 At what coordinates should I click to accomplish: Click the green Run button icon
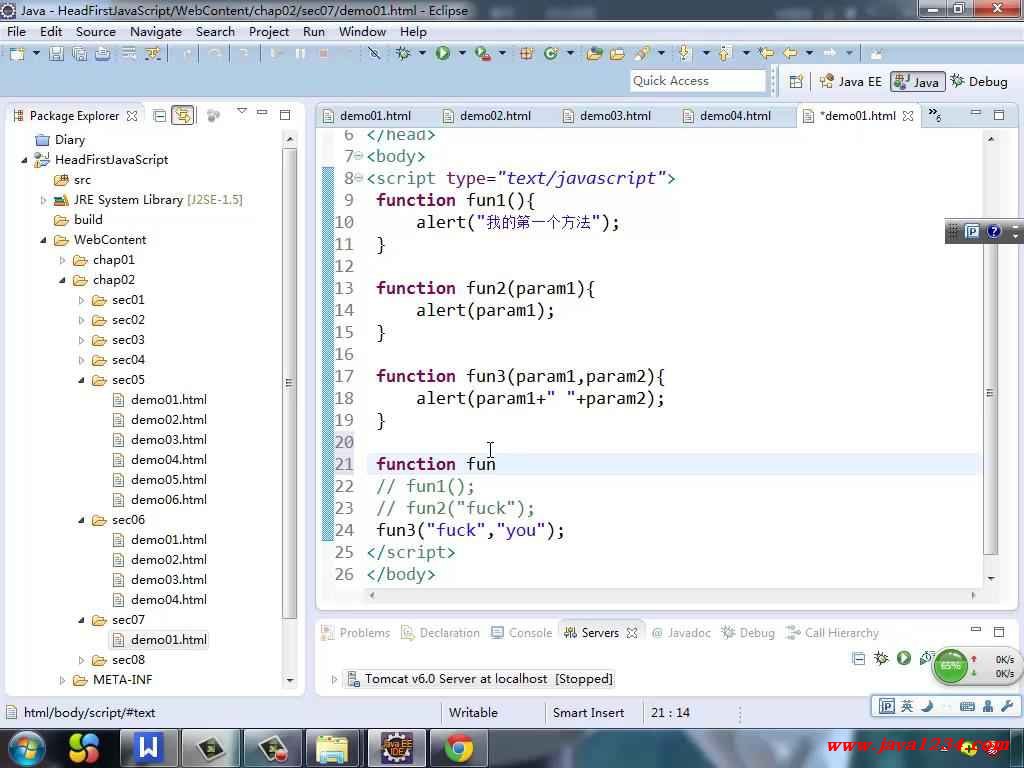click(x=443, y=54)
